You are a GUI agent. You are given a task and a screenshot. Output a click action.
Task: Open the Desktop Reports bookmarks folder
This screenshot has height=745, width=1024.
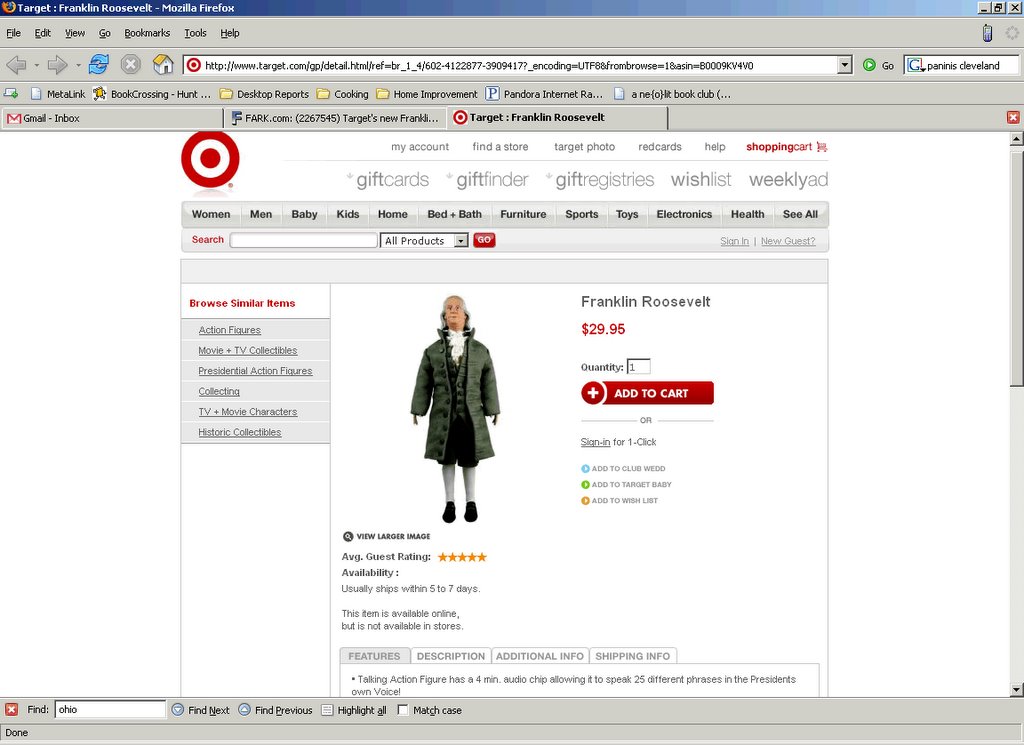point(264,94)
